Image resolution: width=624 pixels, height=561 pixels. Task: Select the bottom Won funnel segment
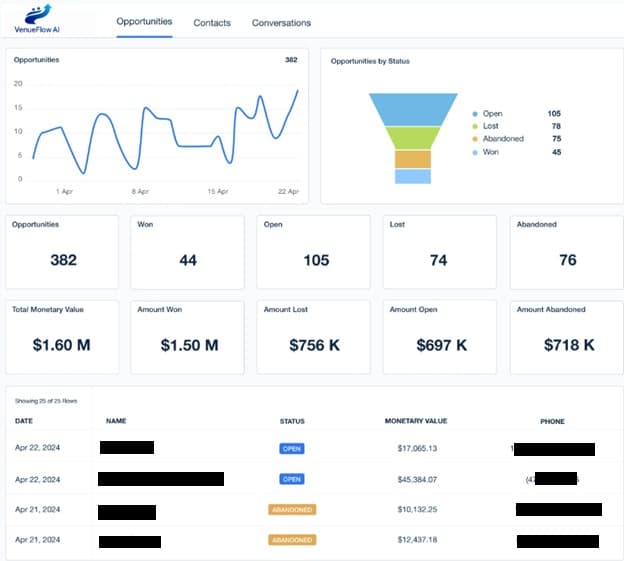413,176
